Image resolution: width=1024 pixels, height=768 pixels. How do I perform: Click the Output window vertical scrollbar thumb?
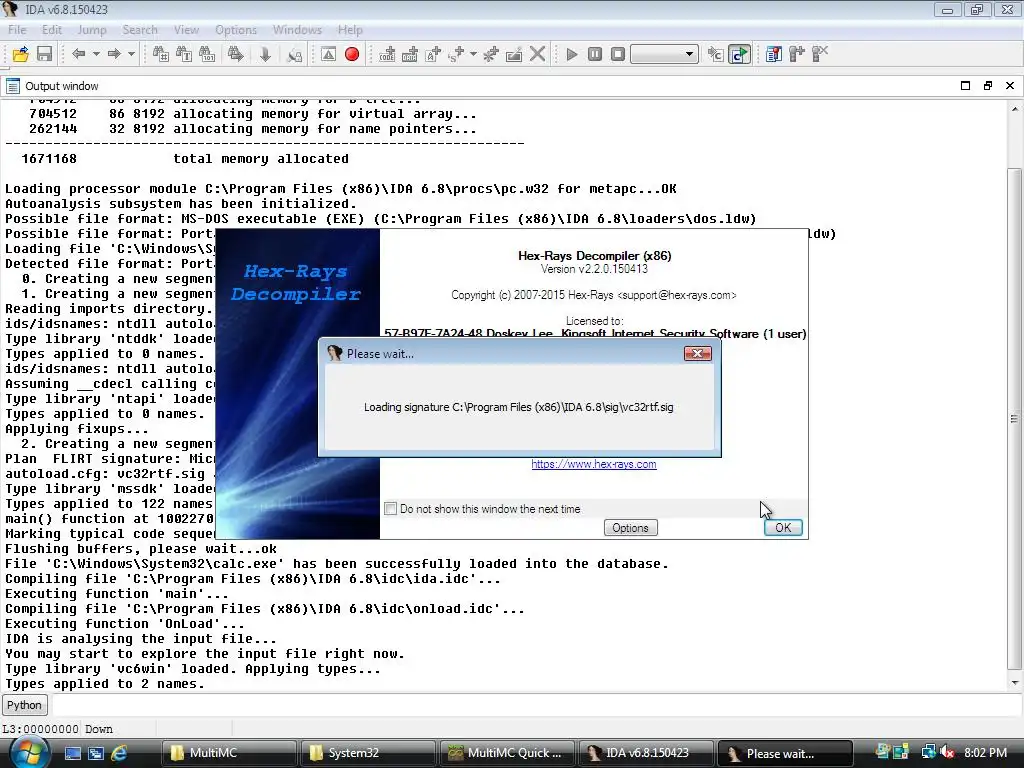[x=1014, y=419]
